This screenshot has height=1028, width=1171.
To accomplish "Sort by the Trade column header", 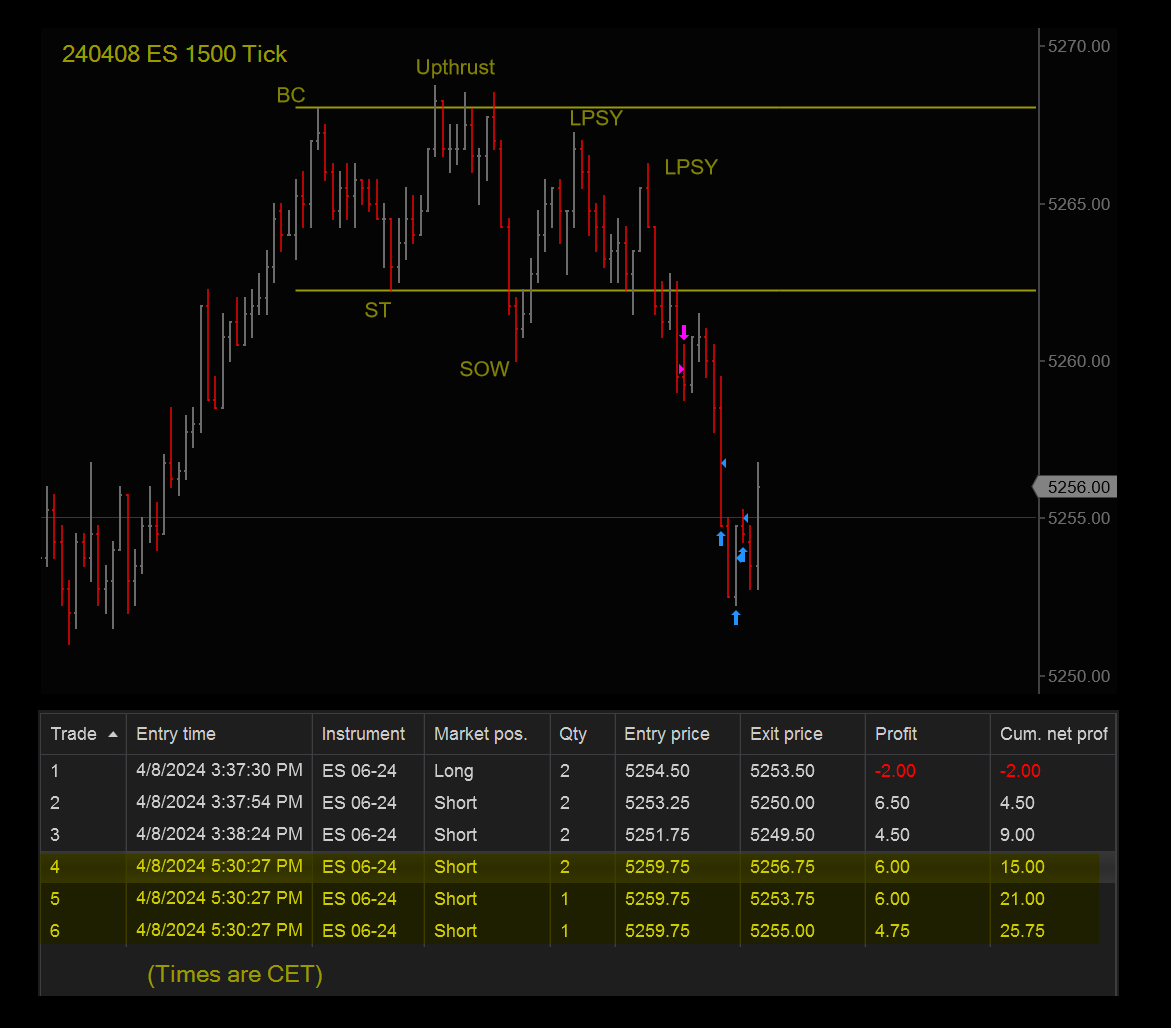I will pos(83,734).
